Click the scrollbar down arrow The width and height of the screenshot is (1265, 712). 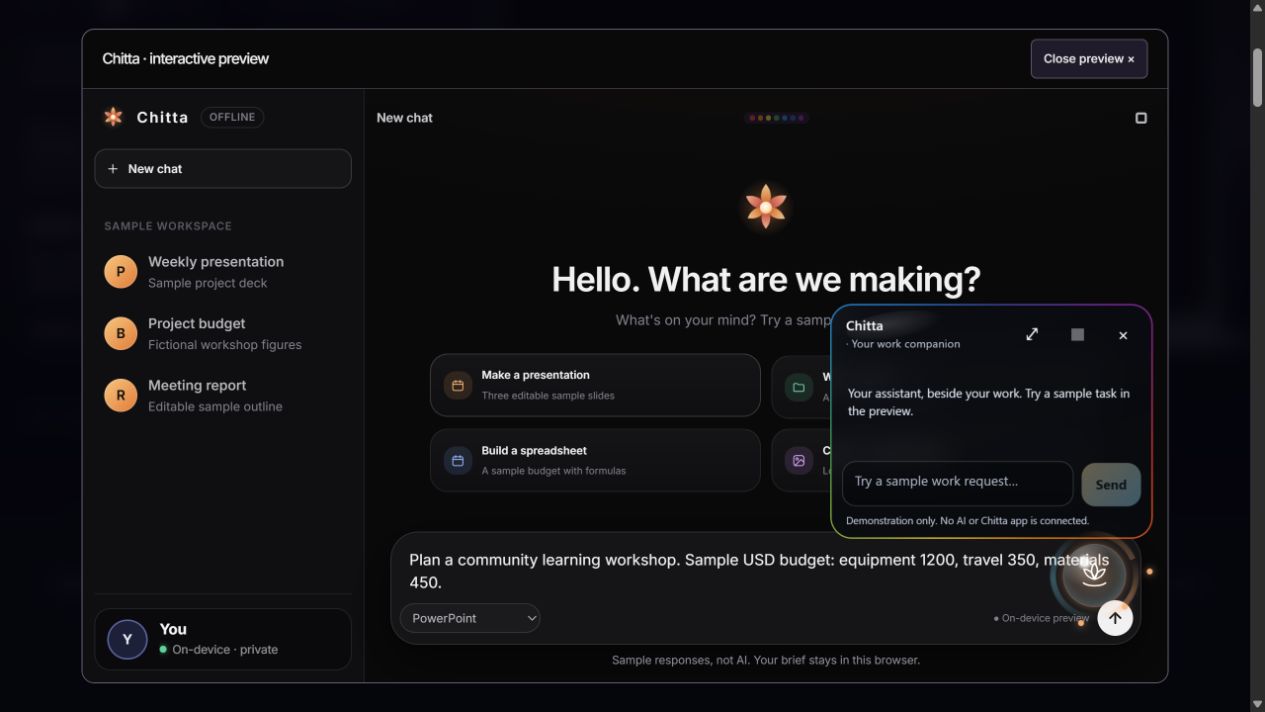[1257, 704]
